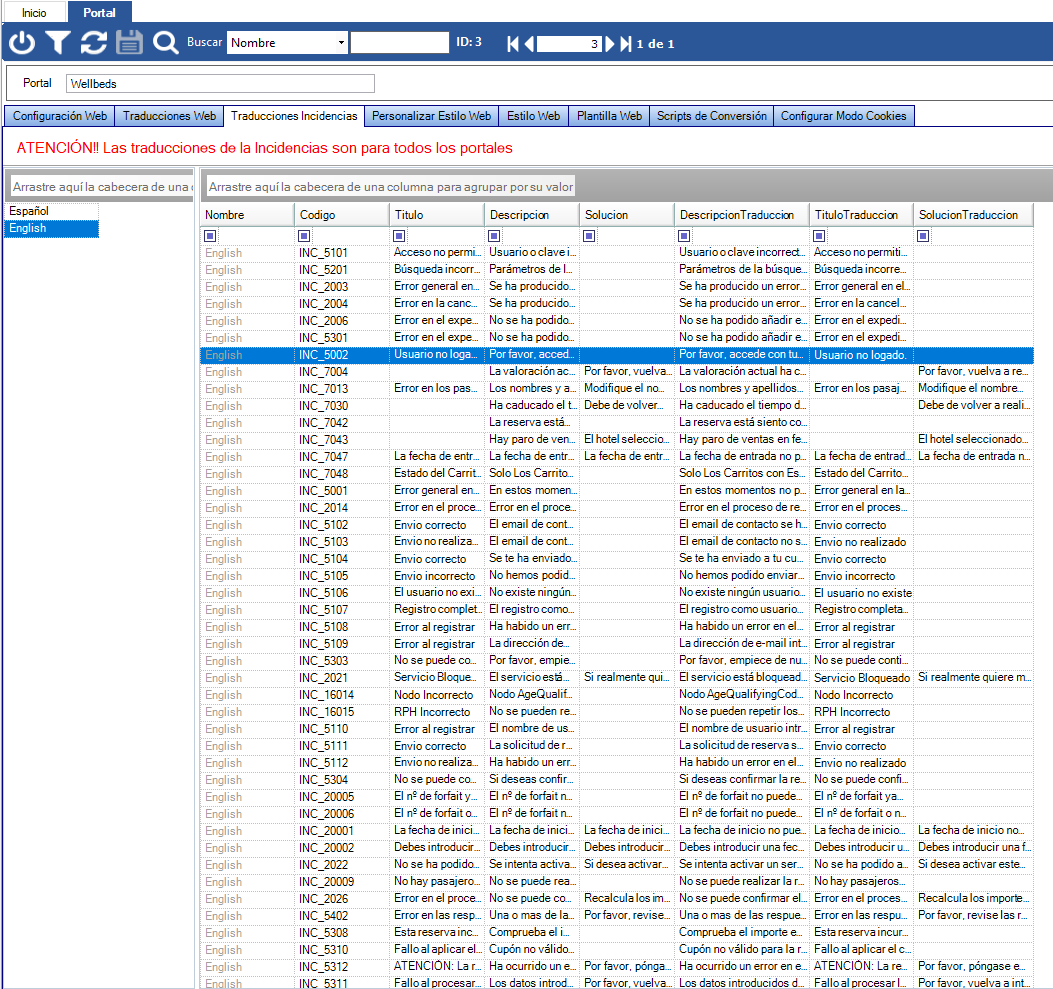
Task: Open the filter icon under Solucion column
Action: click(589, 236)
